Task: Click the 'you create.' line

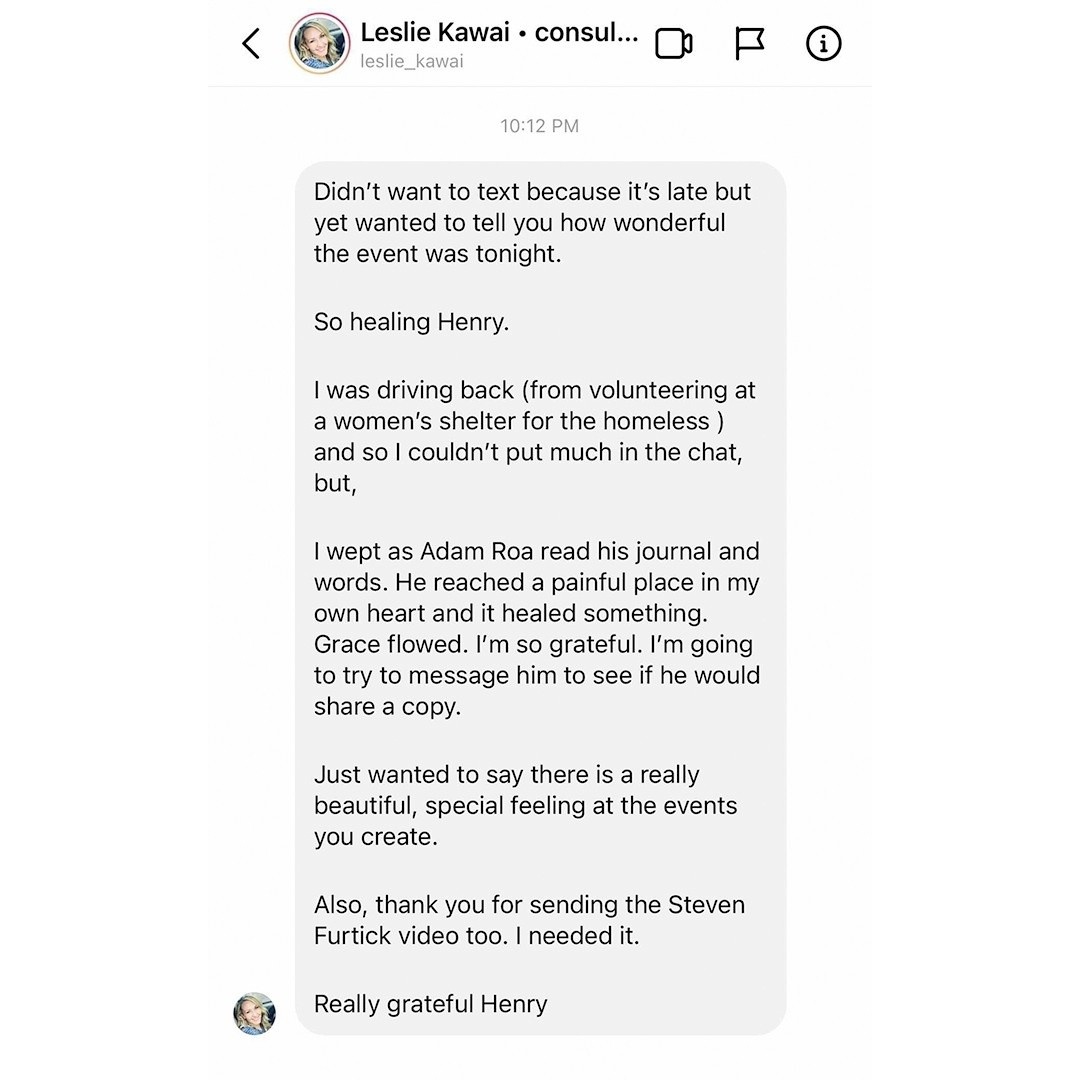Action: (375, 837)
